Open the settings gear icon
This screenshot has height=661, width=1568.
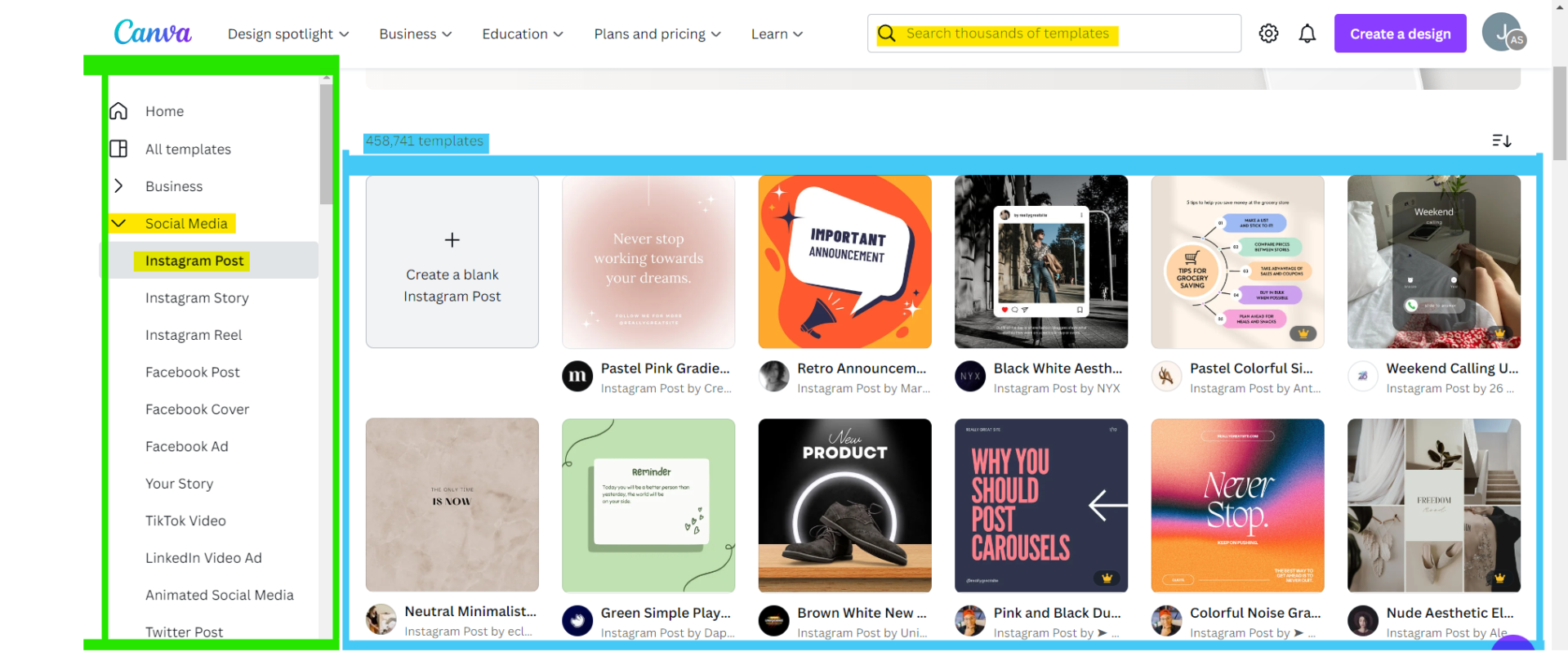coord(1268,33)
